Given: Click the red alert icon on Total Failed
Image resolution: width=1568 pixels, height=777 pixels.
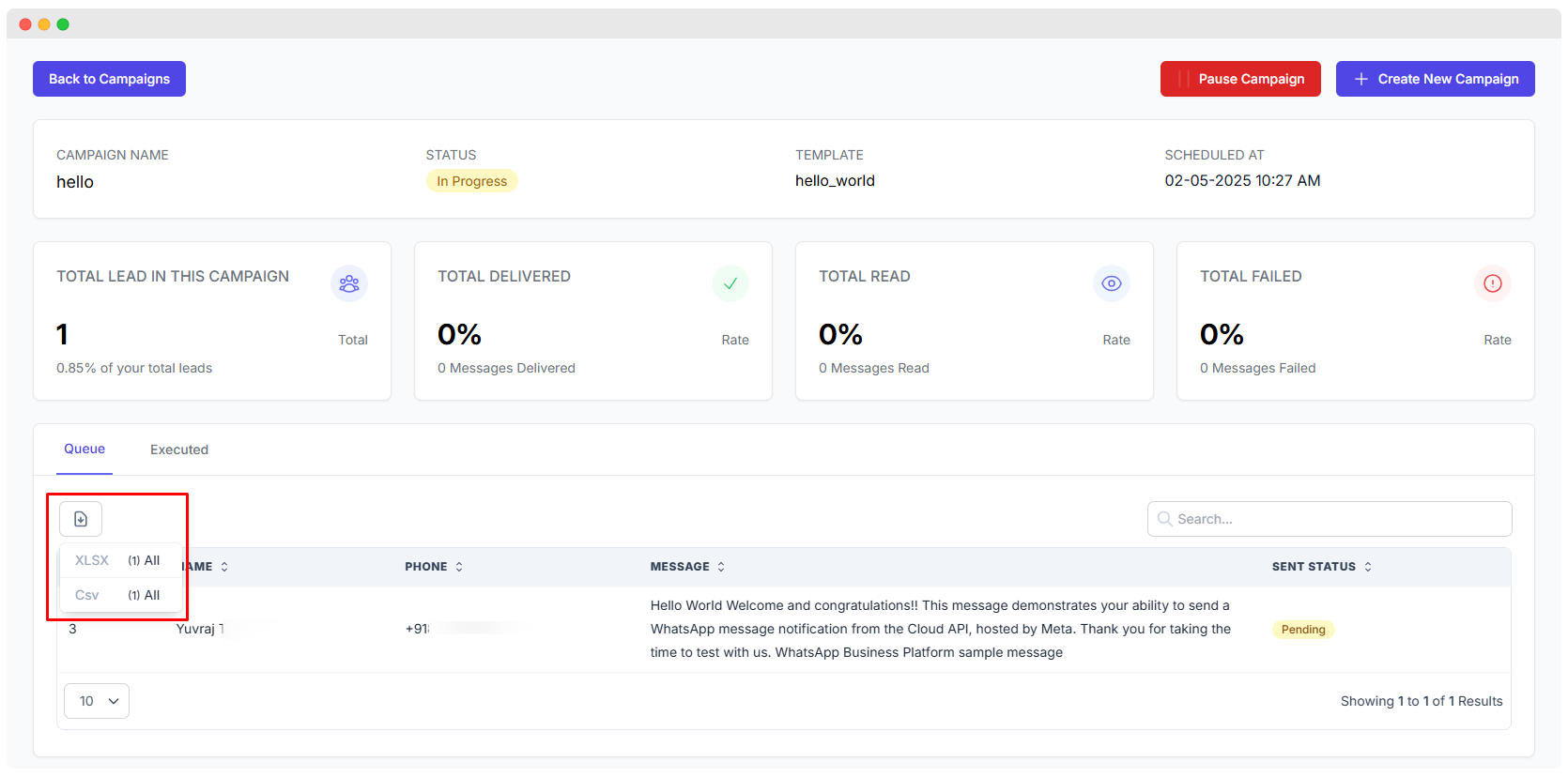Looking at the screenshot, I should [x=1493, y=283].
